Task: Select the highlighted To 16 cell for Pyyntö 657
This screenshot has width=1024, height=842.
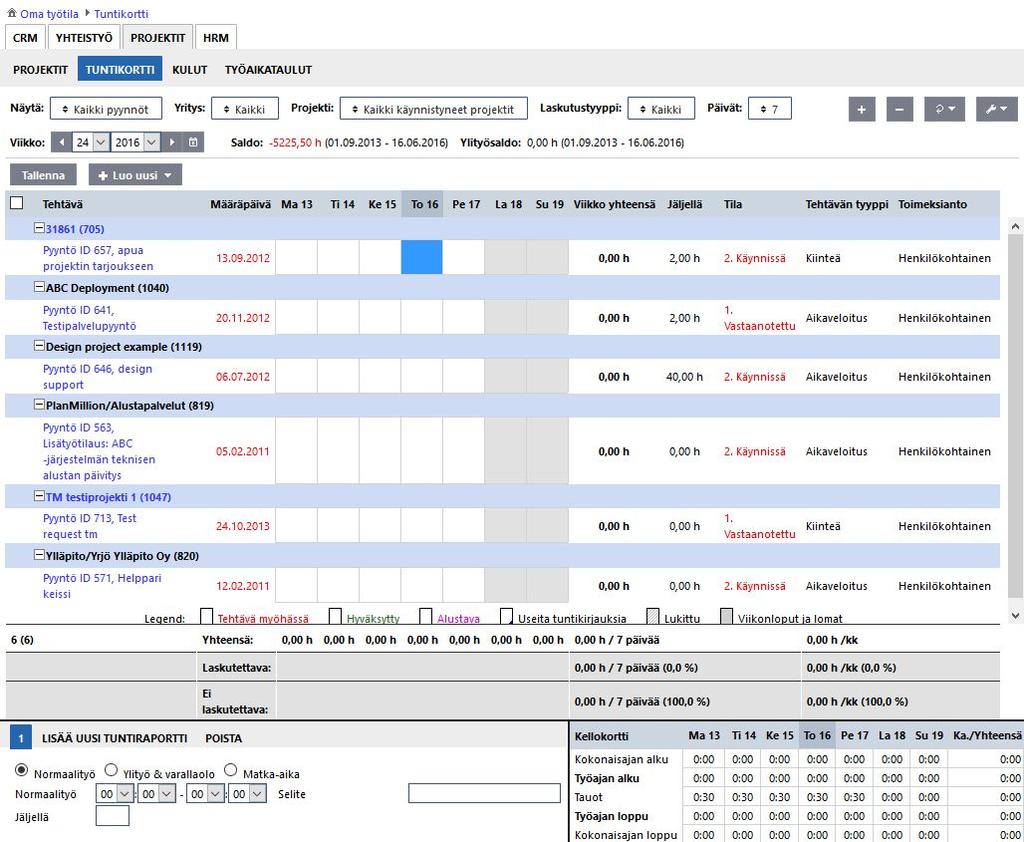Action: 422,257
